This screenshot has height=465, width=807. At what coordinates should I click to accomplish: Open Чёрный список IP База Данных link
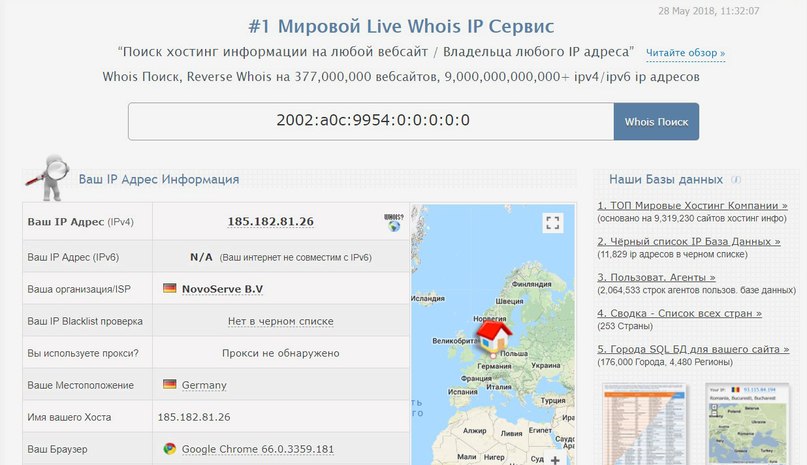pos(688,241)
